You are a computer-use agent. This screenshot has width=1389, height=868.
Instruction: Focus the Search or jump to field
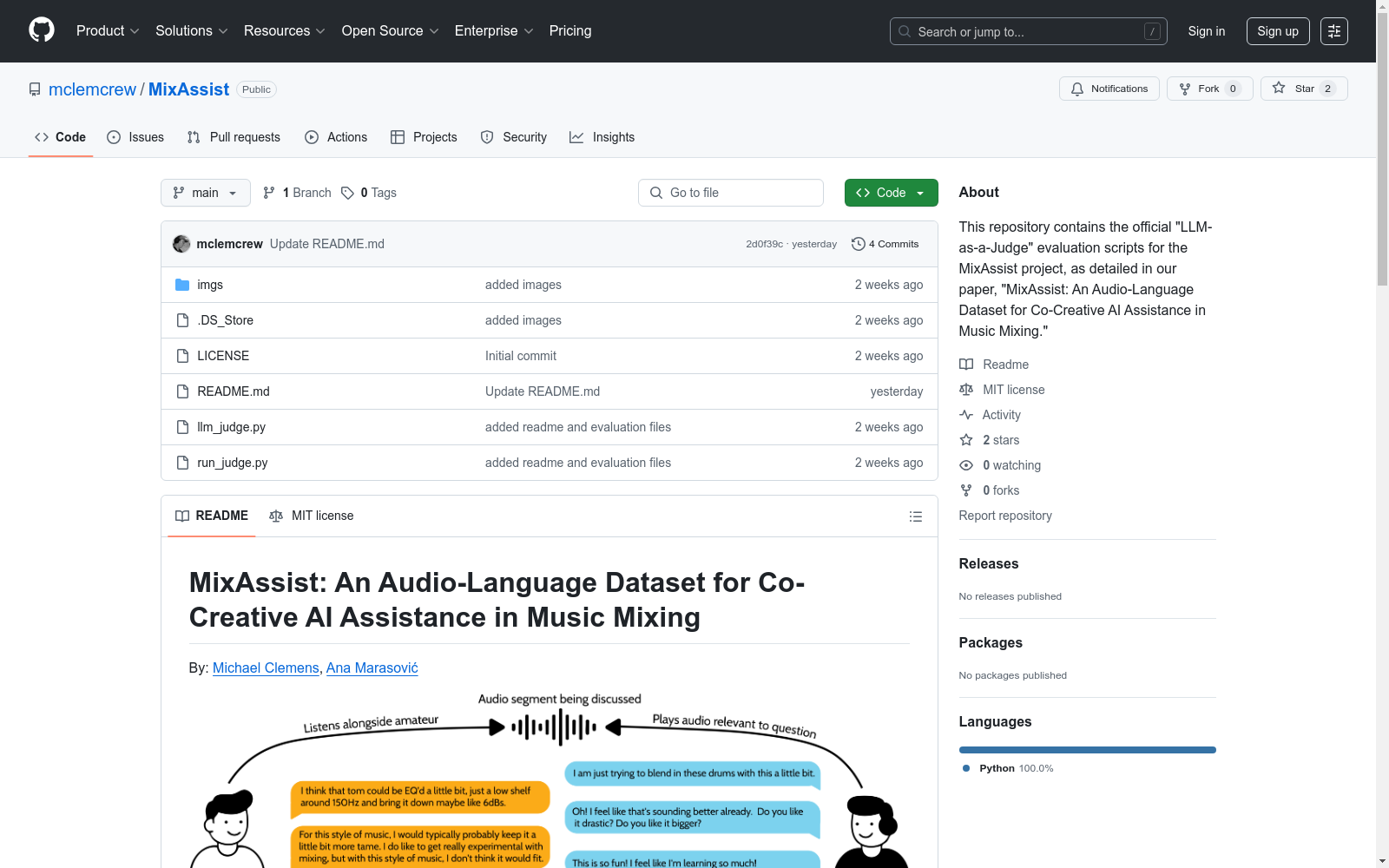pyautogui.click(x=1029, y=31)
